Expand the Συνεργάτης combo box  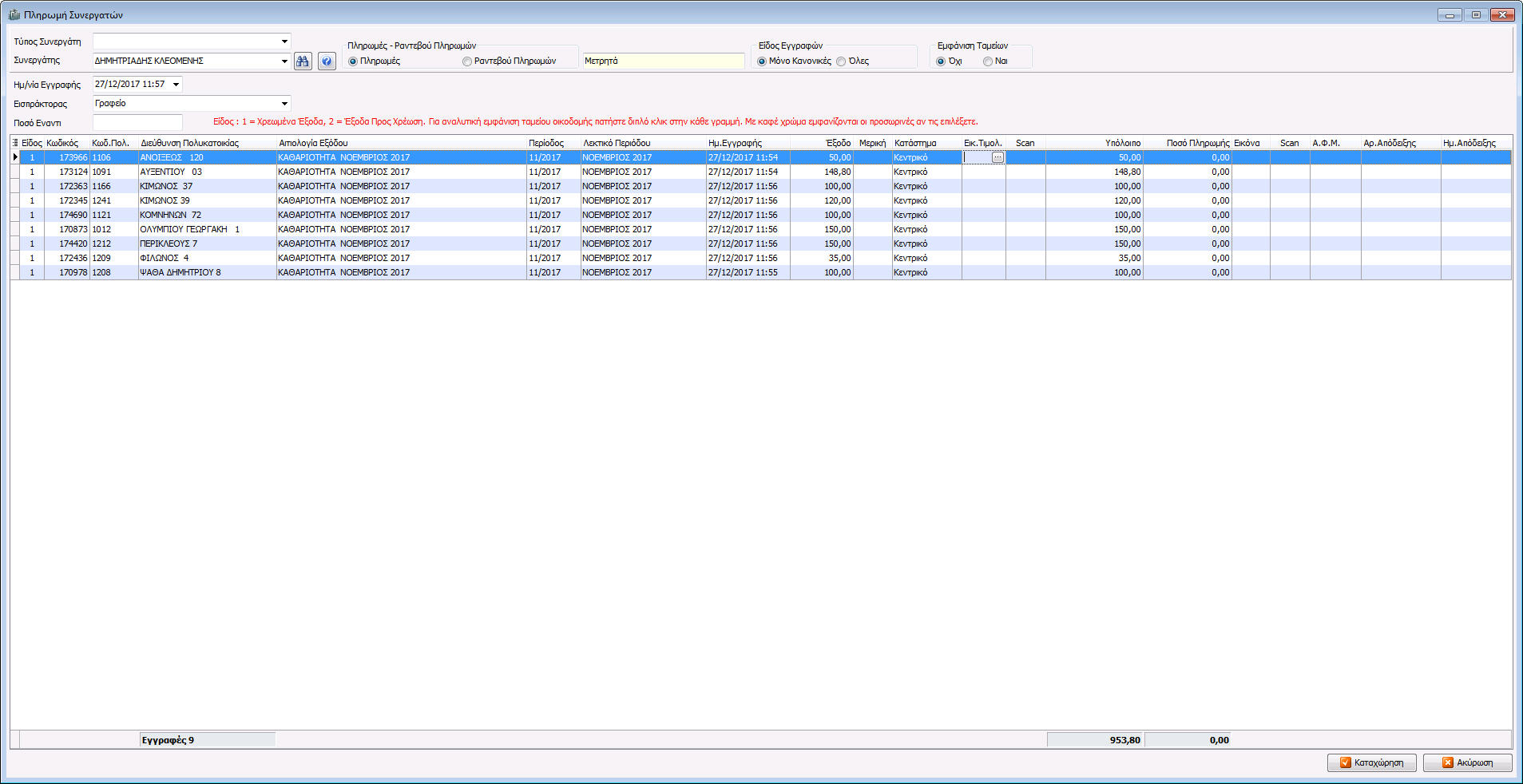click(284, 61)
